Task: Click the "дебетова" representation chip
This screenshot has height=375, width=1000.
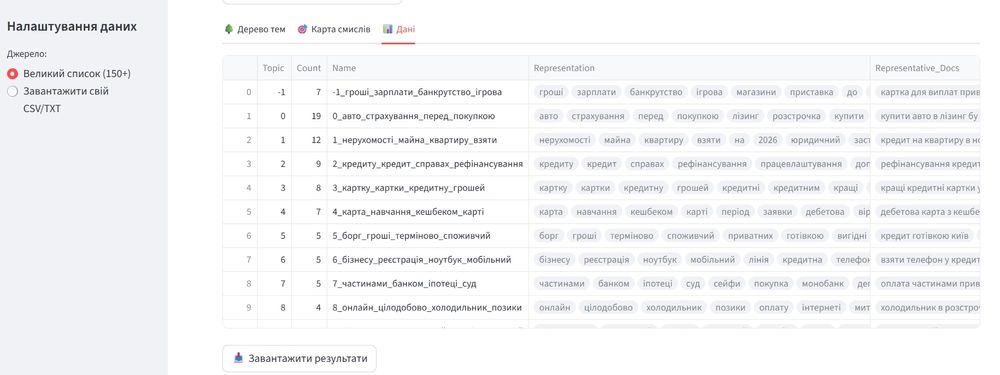Action: 825,212
